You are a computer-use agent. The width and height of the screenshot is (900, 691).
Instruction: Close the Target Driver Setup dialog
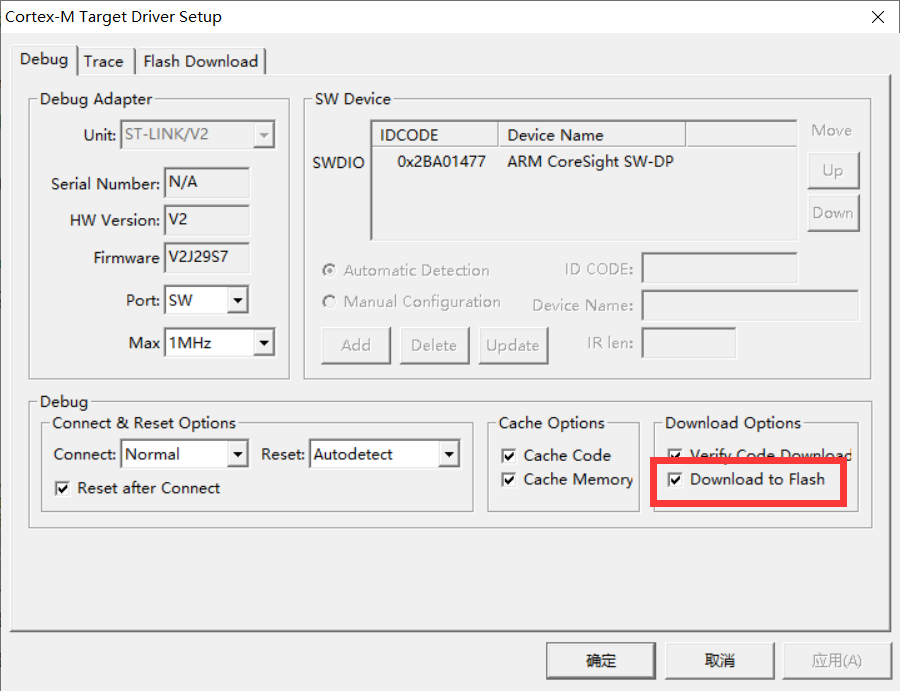point(877,17)
